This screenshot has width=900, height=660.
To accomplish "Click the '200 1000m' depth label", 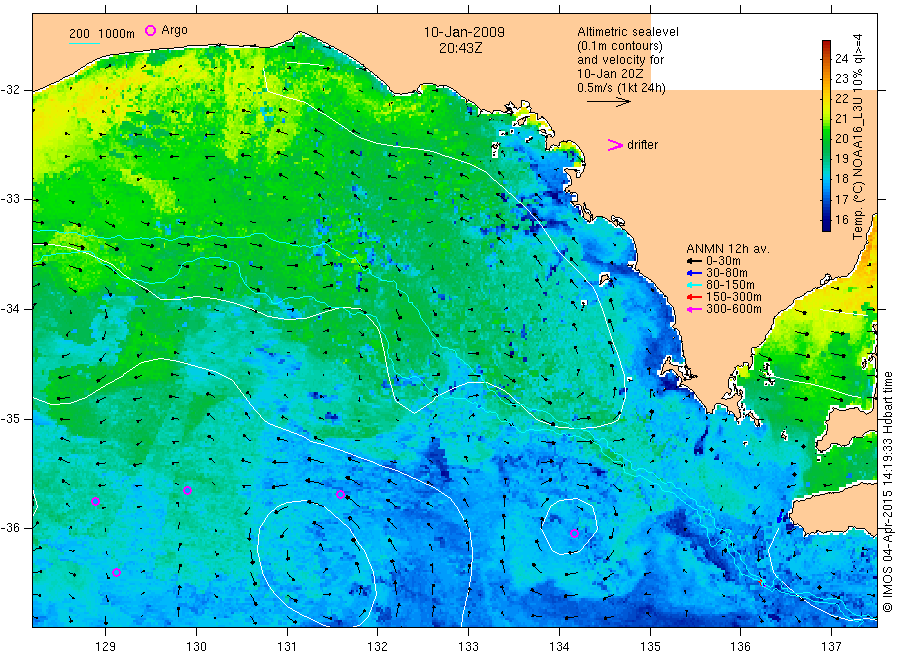I will point(102,34).
